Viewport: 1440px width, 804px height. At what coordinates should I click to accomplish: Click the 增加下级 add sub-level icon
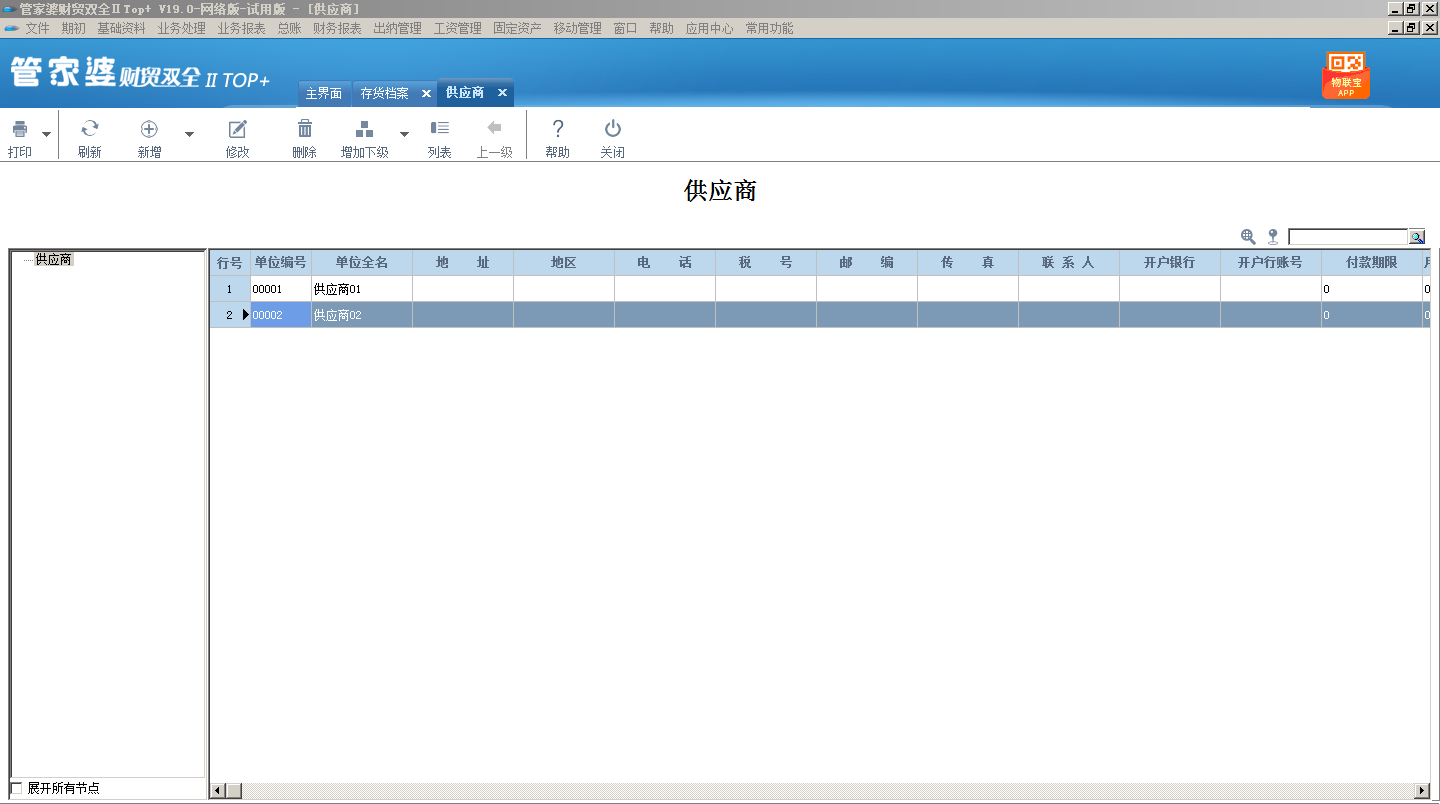(x=365, y=128)
